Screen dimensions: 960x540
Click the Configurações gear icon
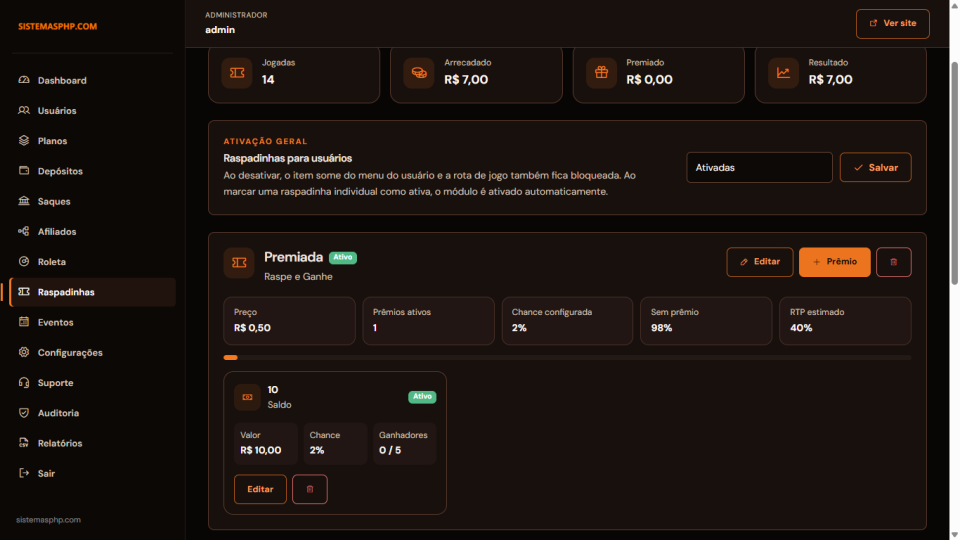24,352
